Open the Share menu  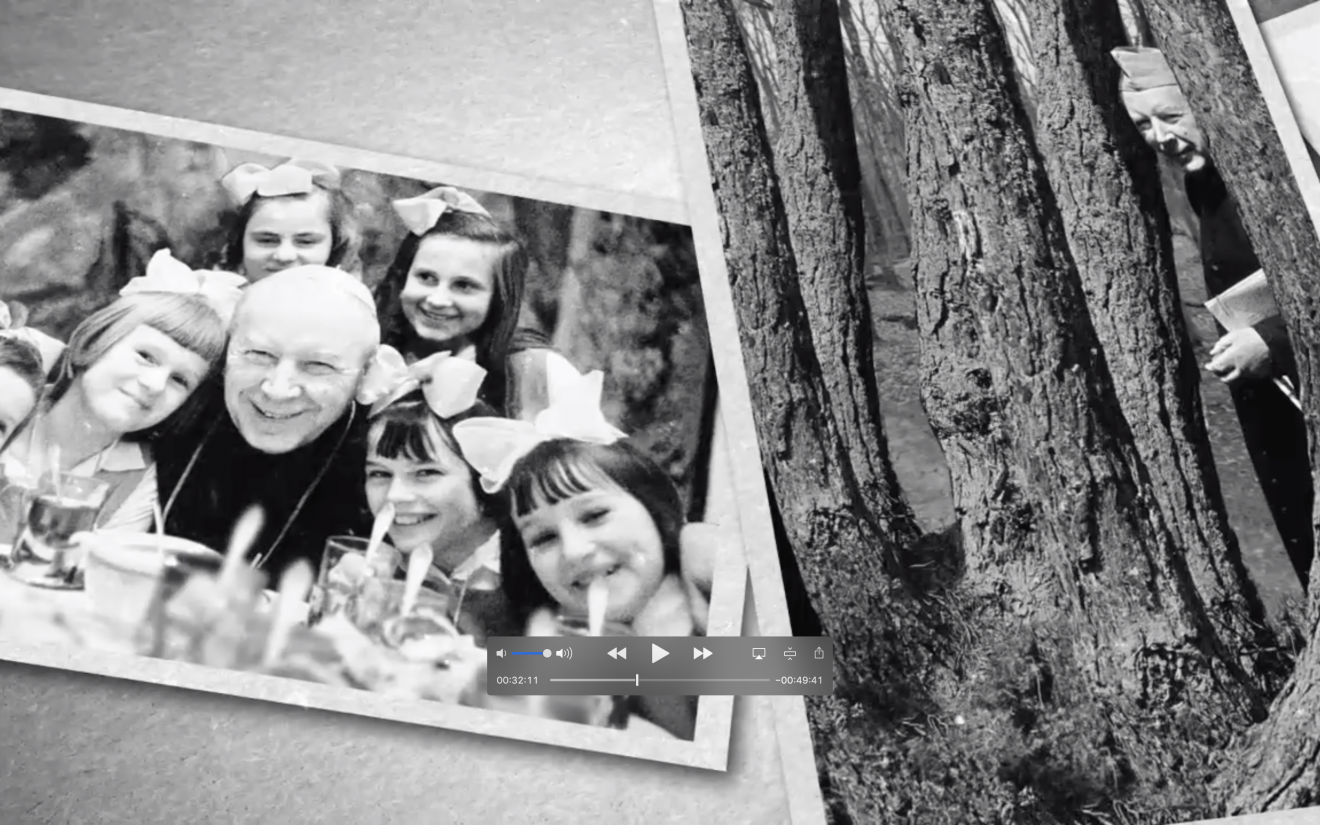pos(819,653)
